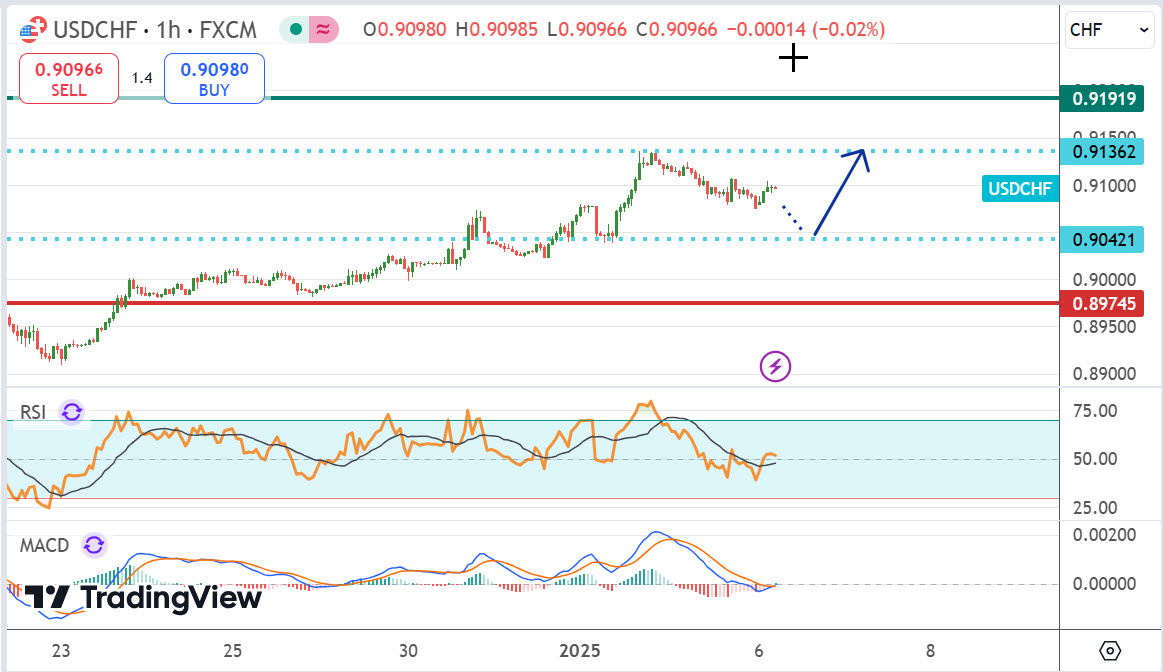Screen dimensions: 1163x672
Task: Click the USDCHF price scale label
Action: click(x=1021, y=188)
